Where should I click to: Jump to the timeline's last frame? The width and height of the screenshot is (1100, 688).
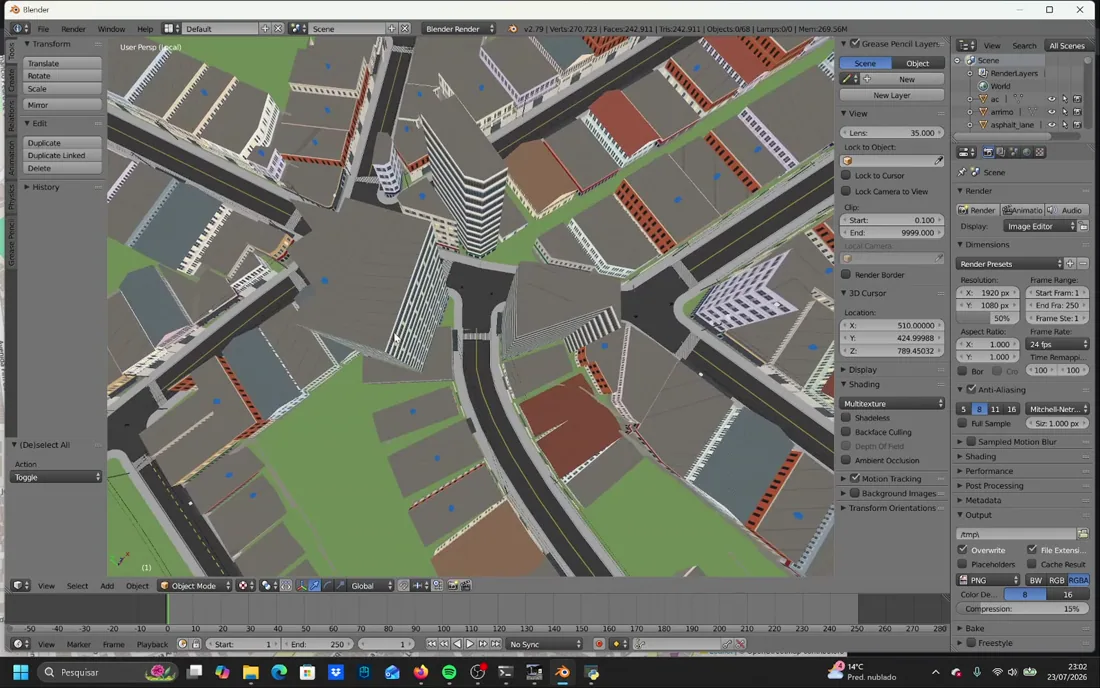pyautogui.click(x=496, y=644)
